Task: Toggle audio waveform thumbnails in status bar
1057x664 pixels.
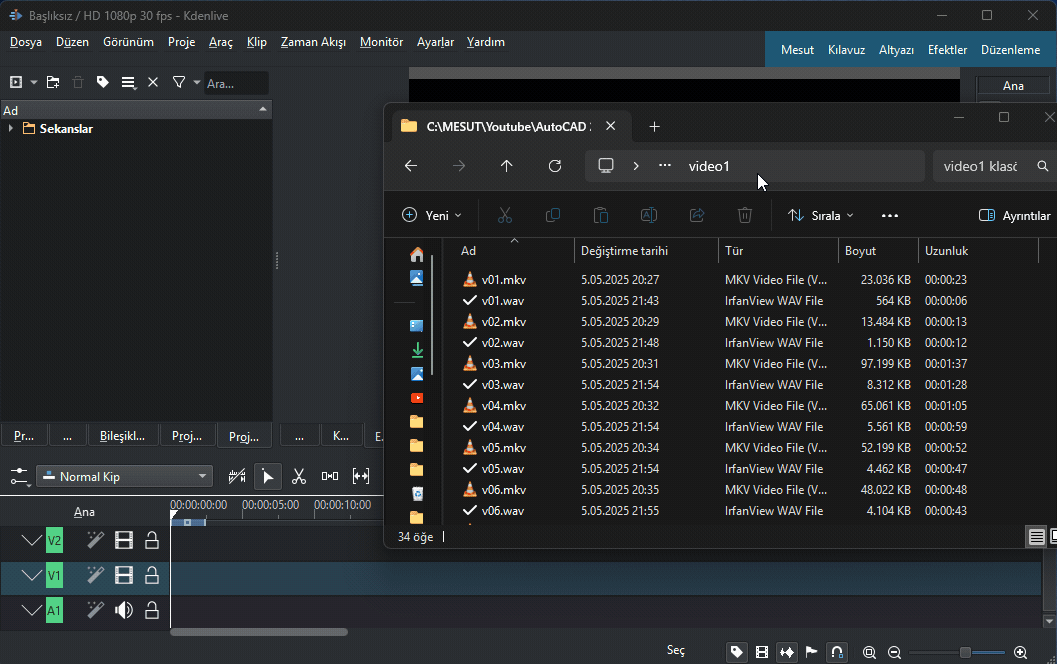Action: pyautogui.click(x=787, y=652)
